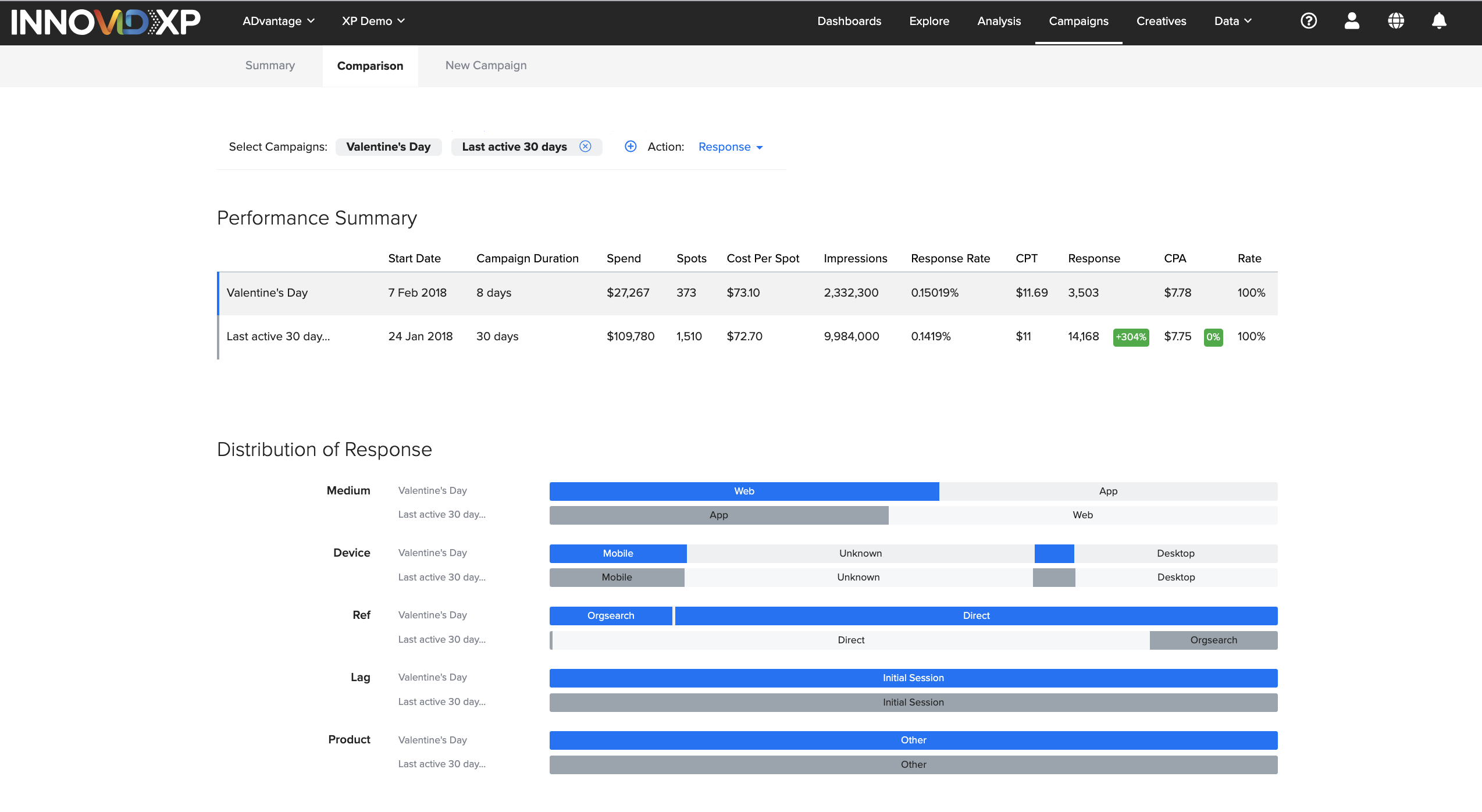The width and height of the screenshot is (1482, 812).
Task: Open the notifications bell icon
Action: click(x=1439, y=21)
